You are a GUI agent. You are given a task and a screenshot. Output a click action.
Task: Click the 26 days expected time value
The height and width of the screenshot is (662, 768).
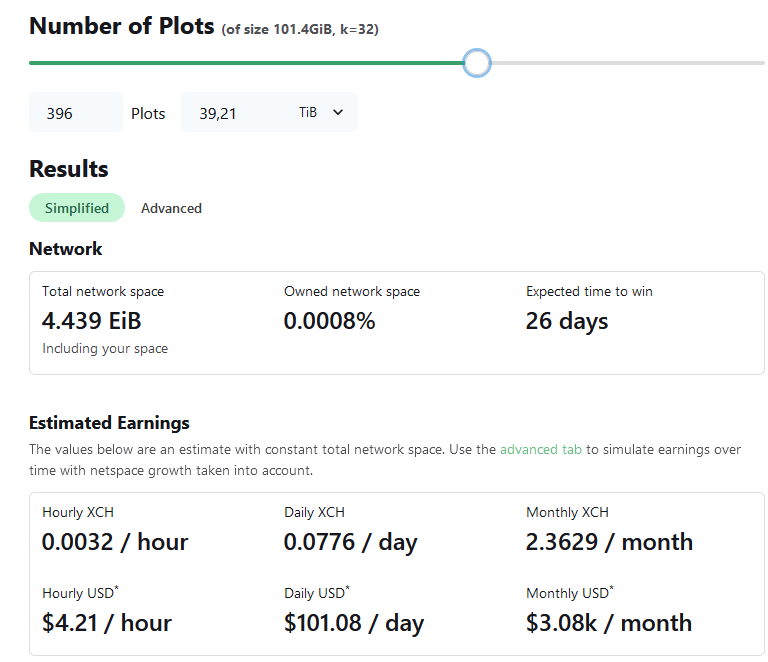click(x=567, y=321)
